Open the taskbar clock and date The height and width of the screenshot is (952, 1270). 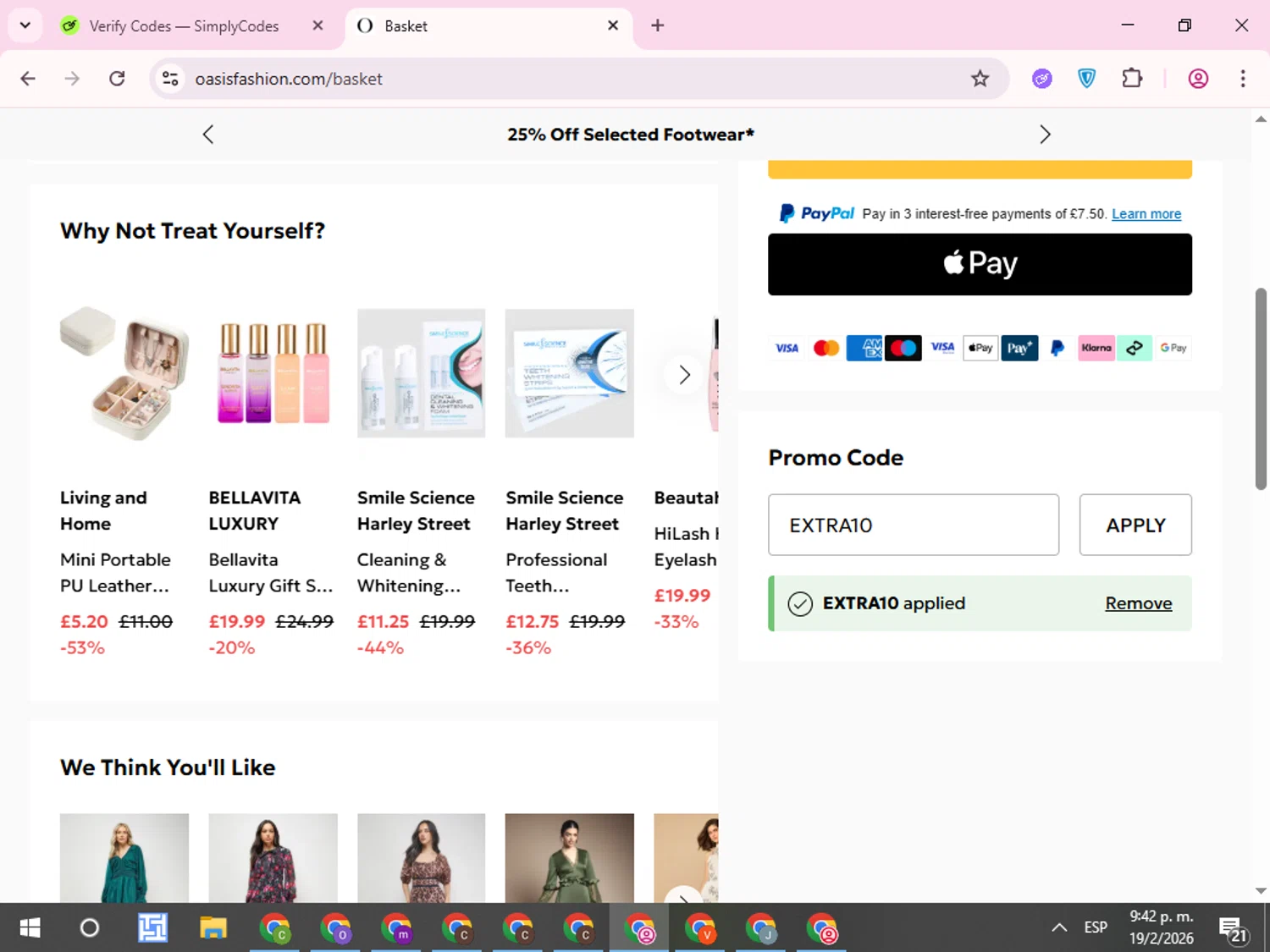(1161, 927)
